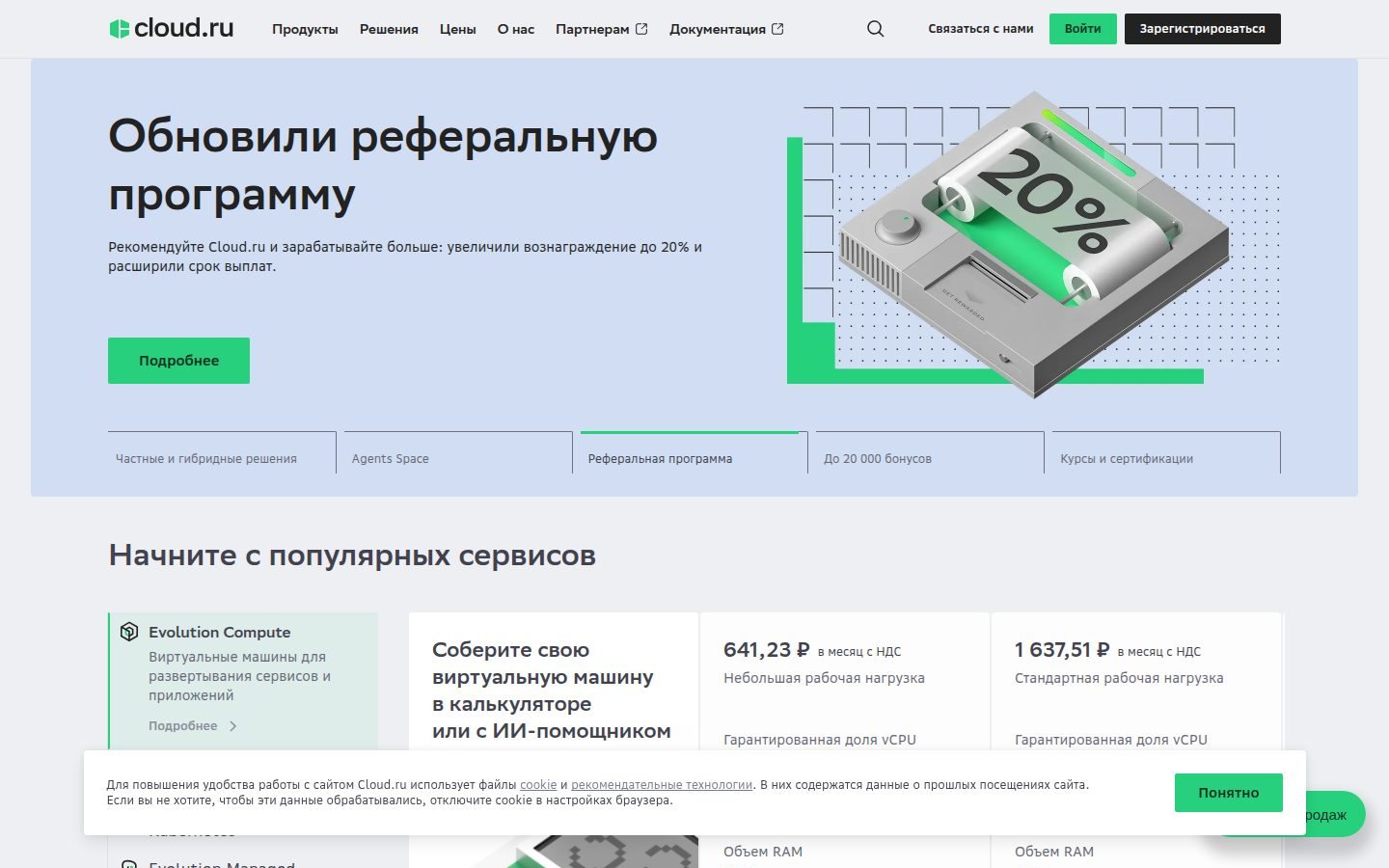The width and height of the screenshot is (1389, 868).
Task: Select the Реферальная программа slide tab
Action: (694, 452)
